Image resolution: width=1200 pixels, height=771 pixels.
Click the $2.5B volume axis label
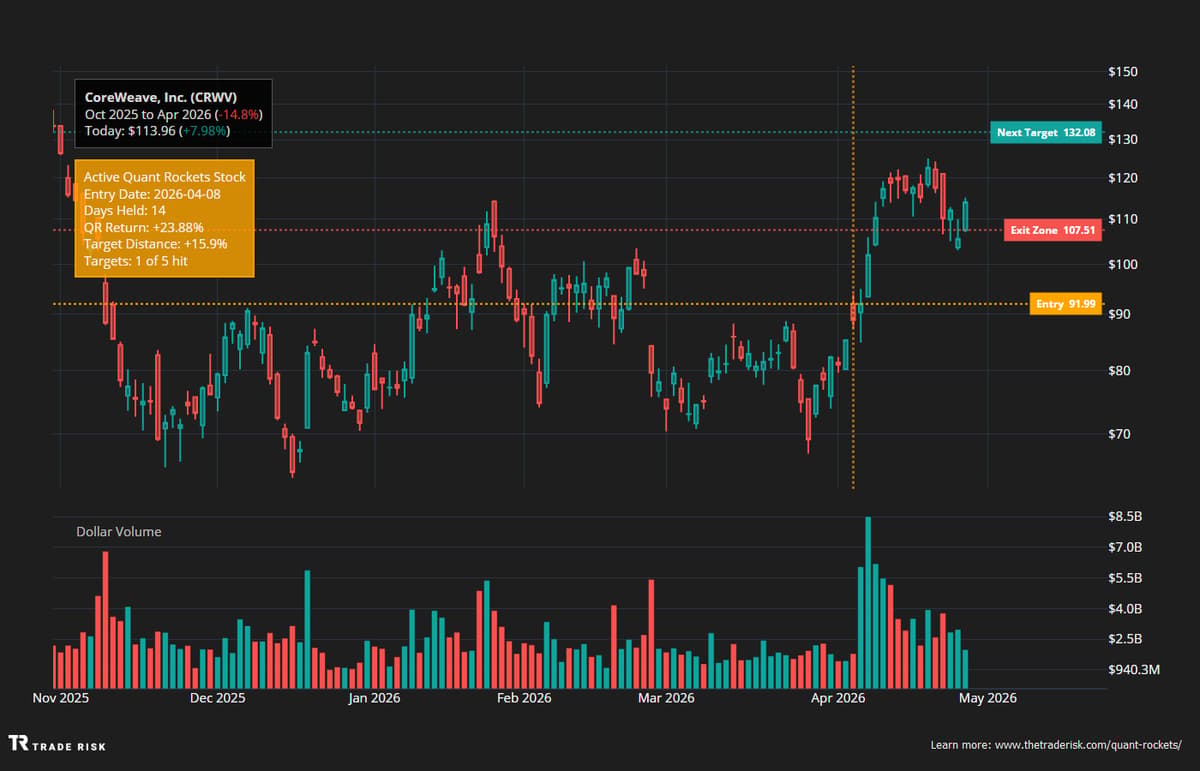pos(1124,638)
